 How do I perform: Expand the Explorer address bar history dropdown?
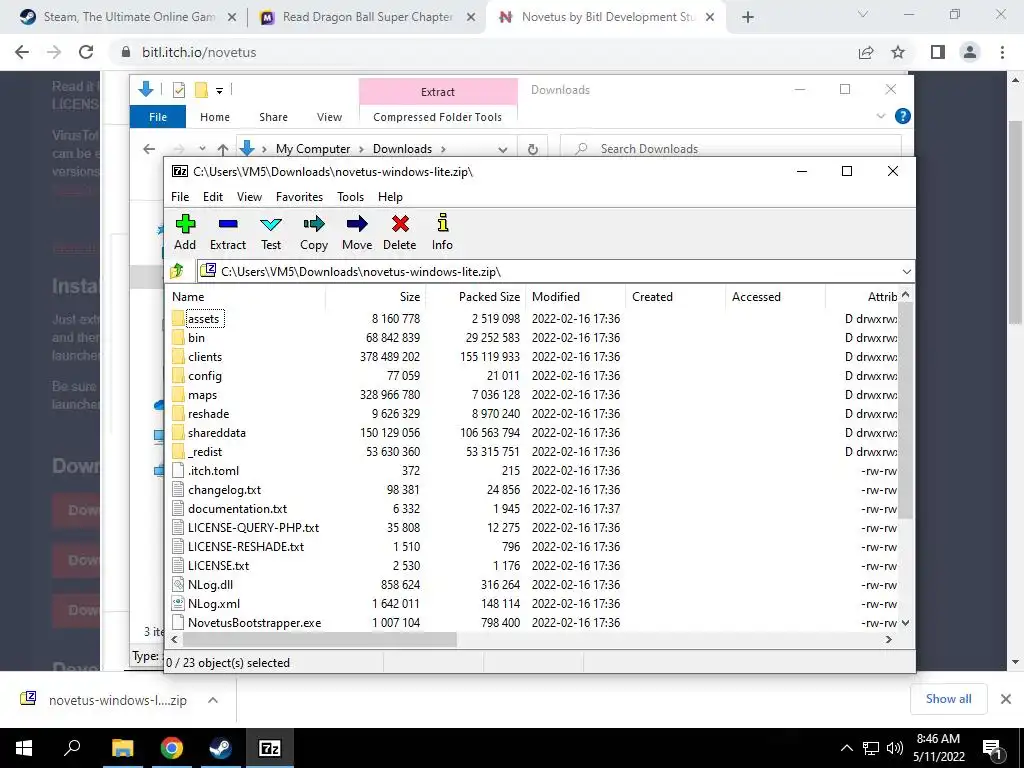(x=502, y=150)
